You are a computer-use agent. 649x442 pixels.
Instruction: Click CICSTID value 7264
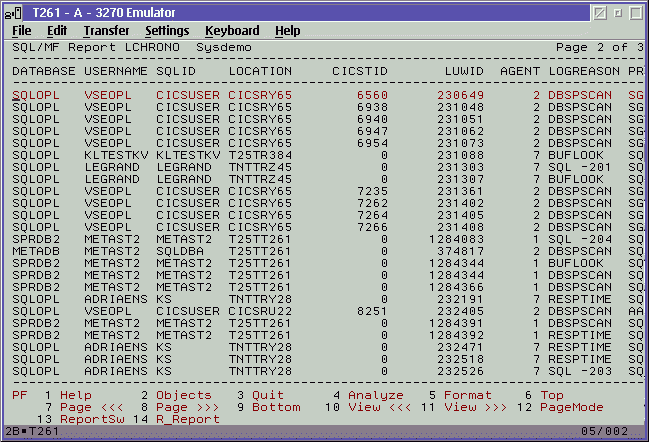pos(372,215)
